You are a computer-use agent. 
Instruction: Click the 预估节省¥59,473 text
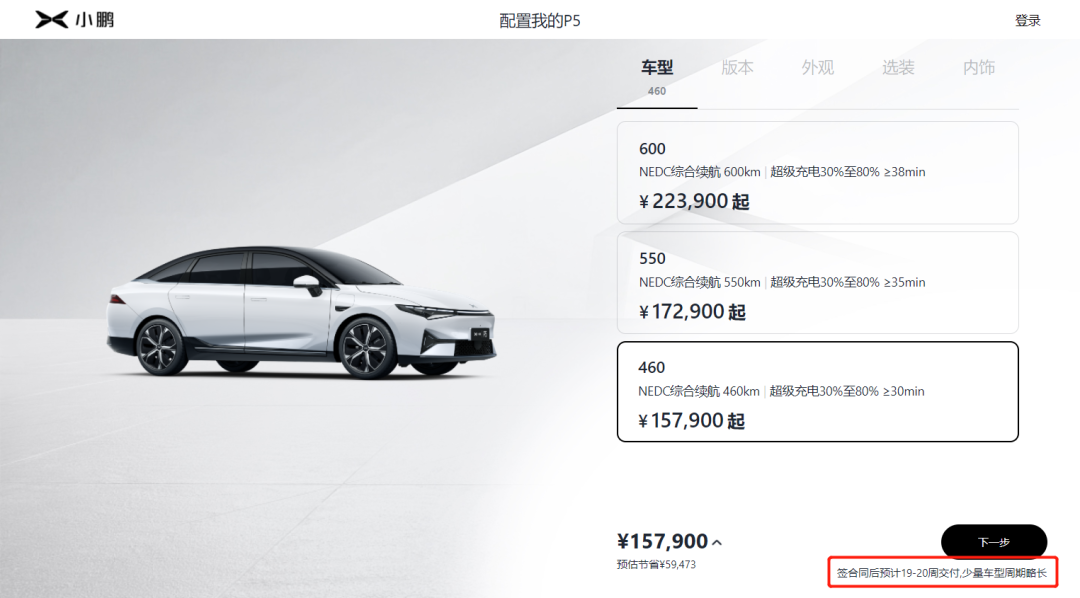(656, 564)
